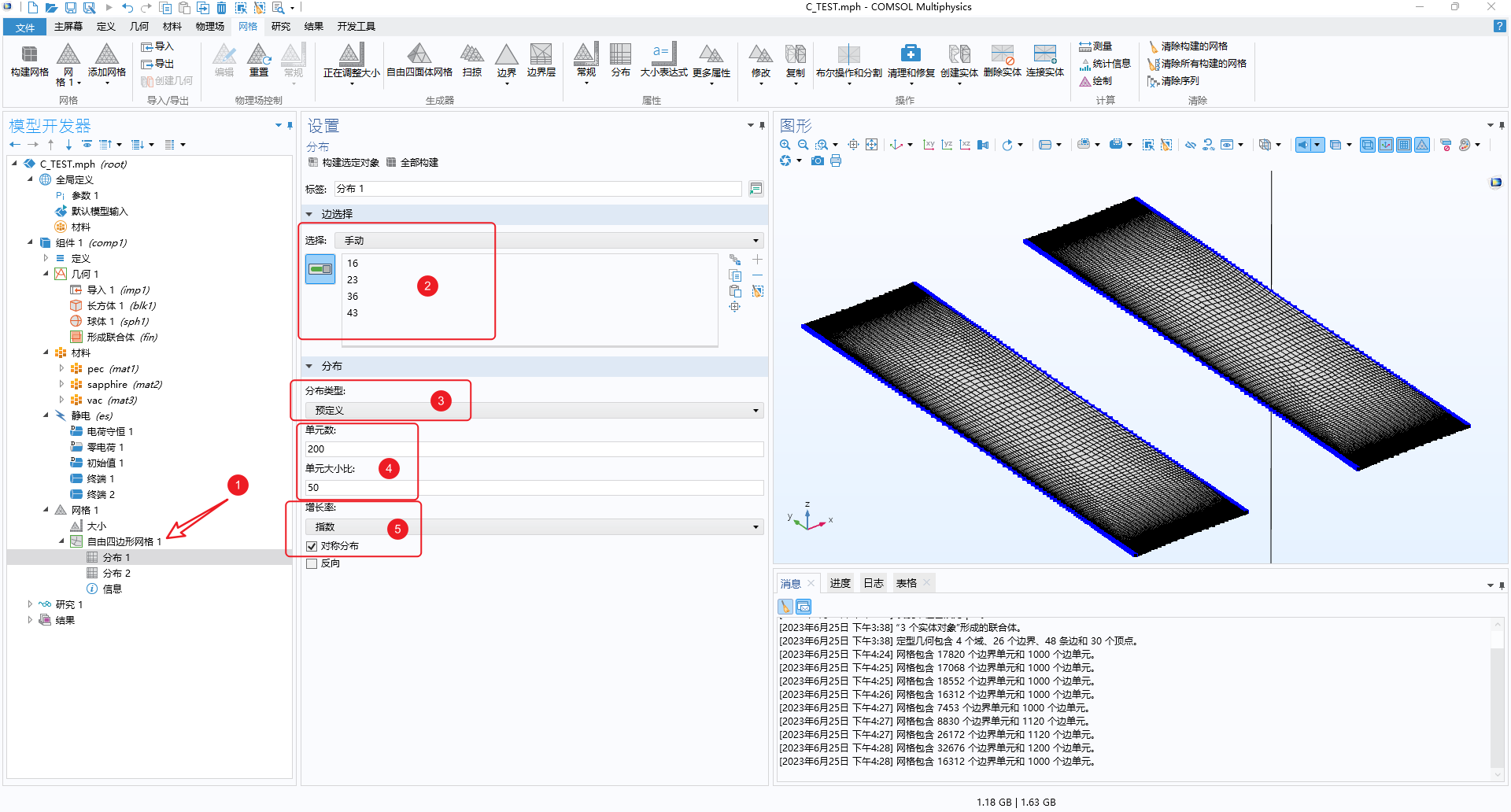Click 导入 button in ribbon
The width and height of the screenshot is (1511, 812).
tap(157, 46)
